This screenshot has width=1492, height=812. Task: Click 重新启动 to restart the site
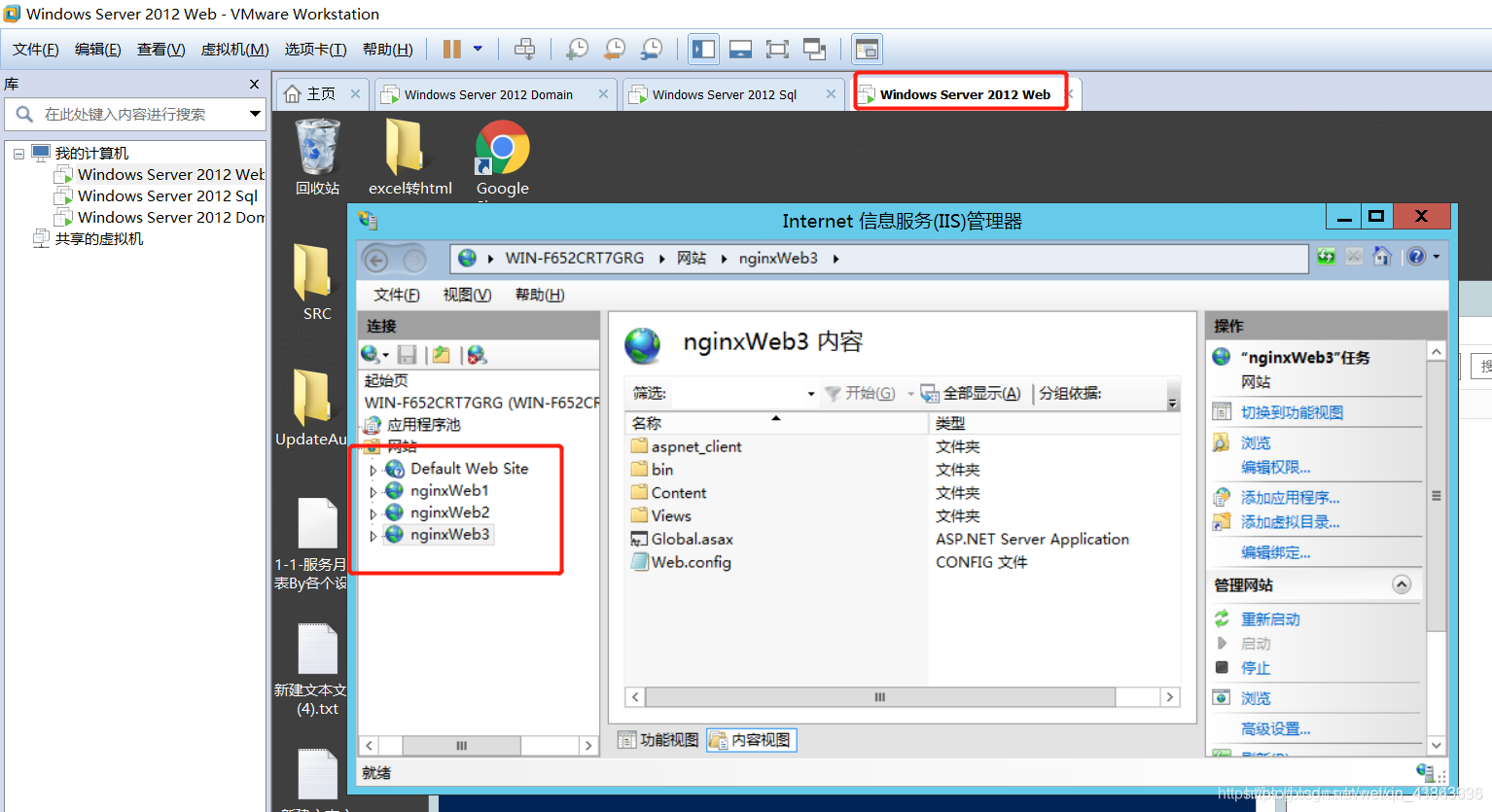1270,619
